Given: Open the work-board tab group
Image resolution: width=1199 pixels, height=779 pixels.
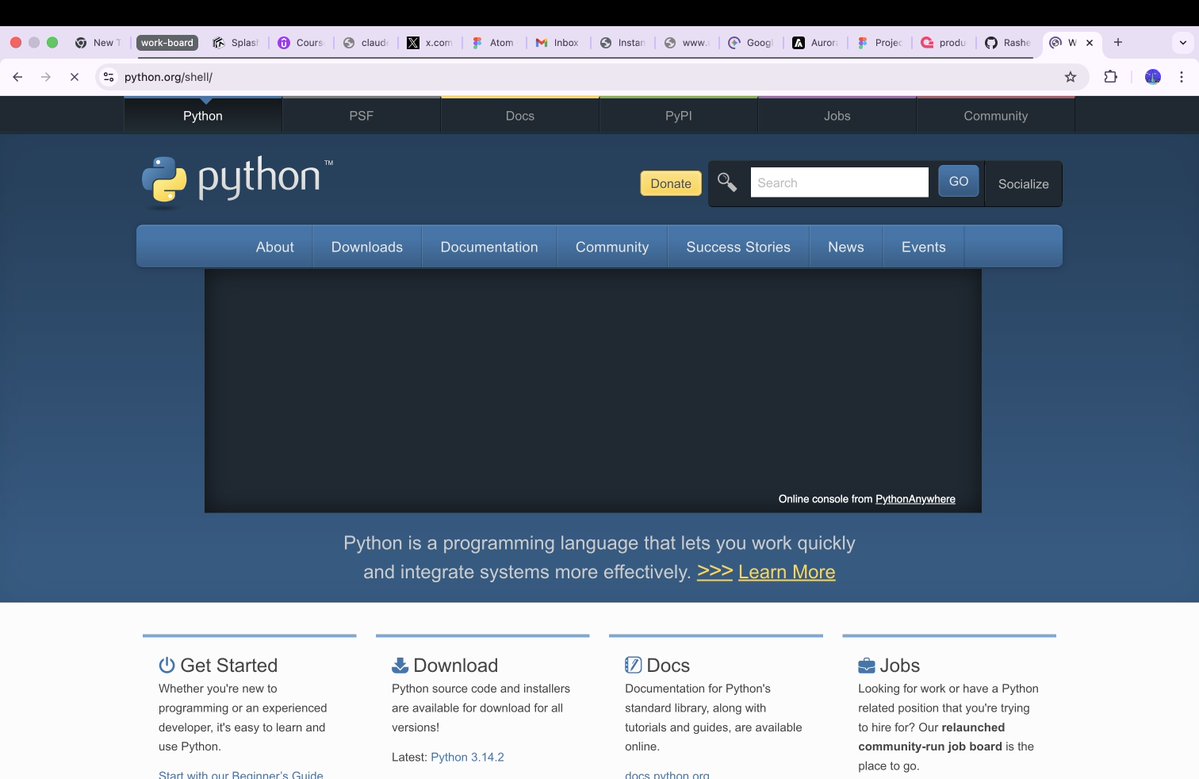Looking at the screenshot, I should 167,43.
